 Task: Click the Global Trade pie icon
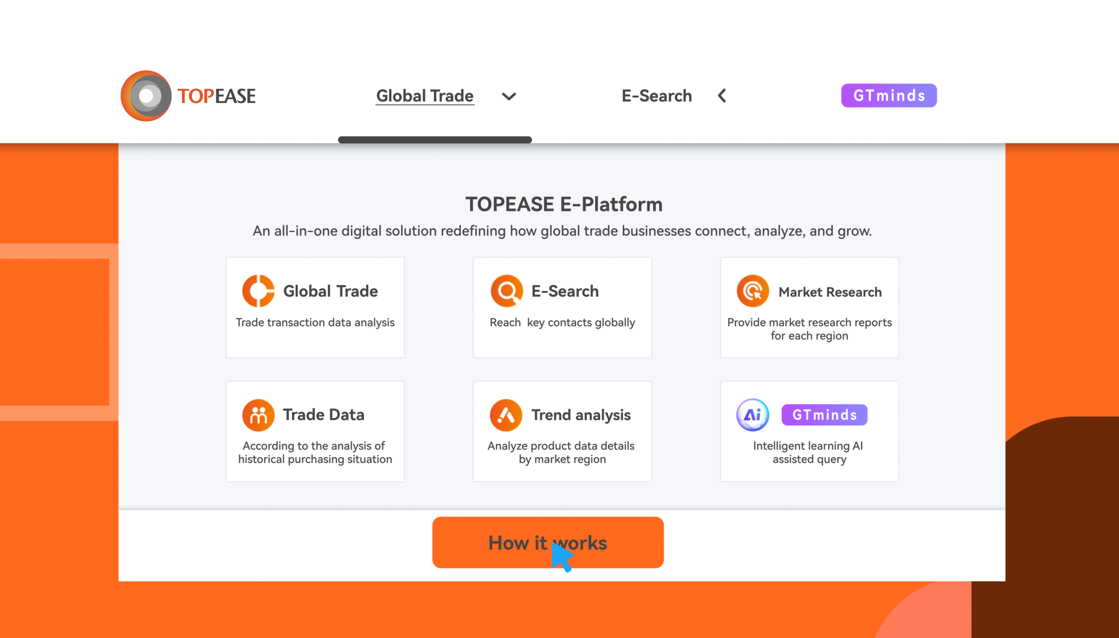coord(258,291)
